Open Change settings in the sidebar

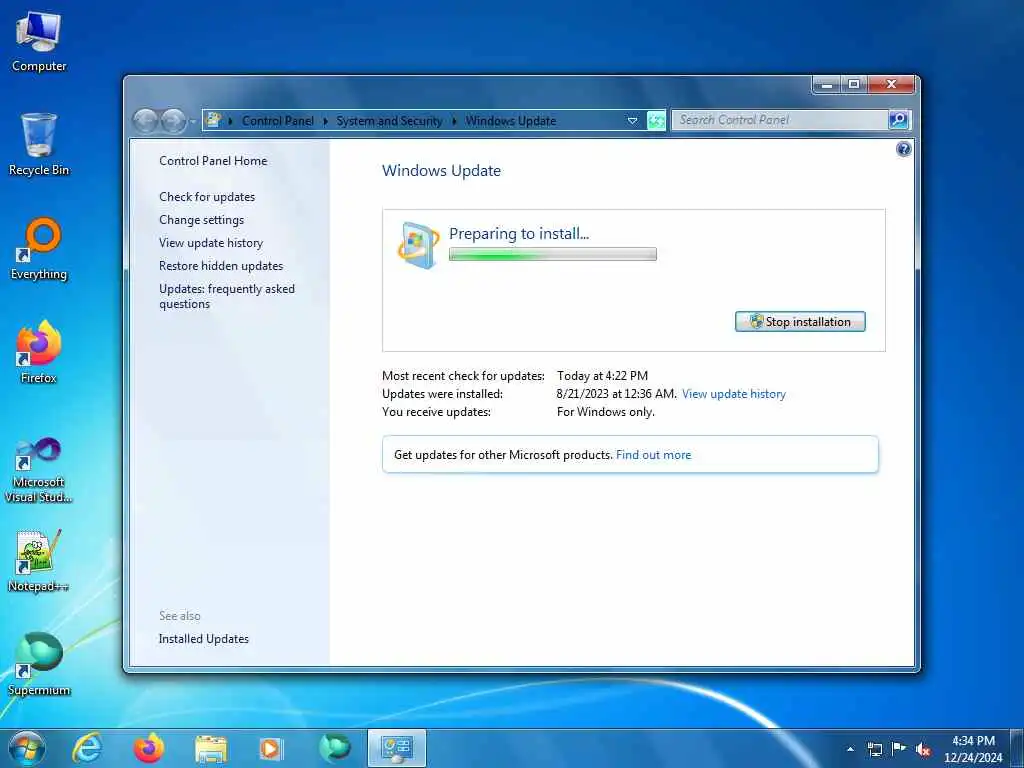(201, 220)
